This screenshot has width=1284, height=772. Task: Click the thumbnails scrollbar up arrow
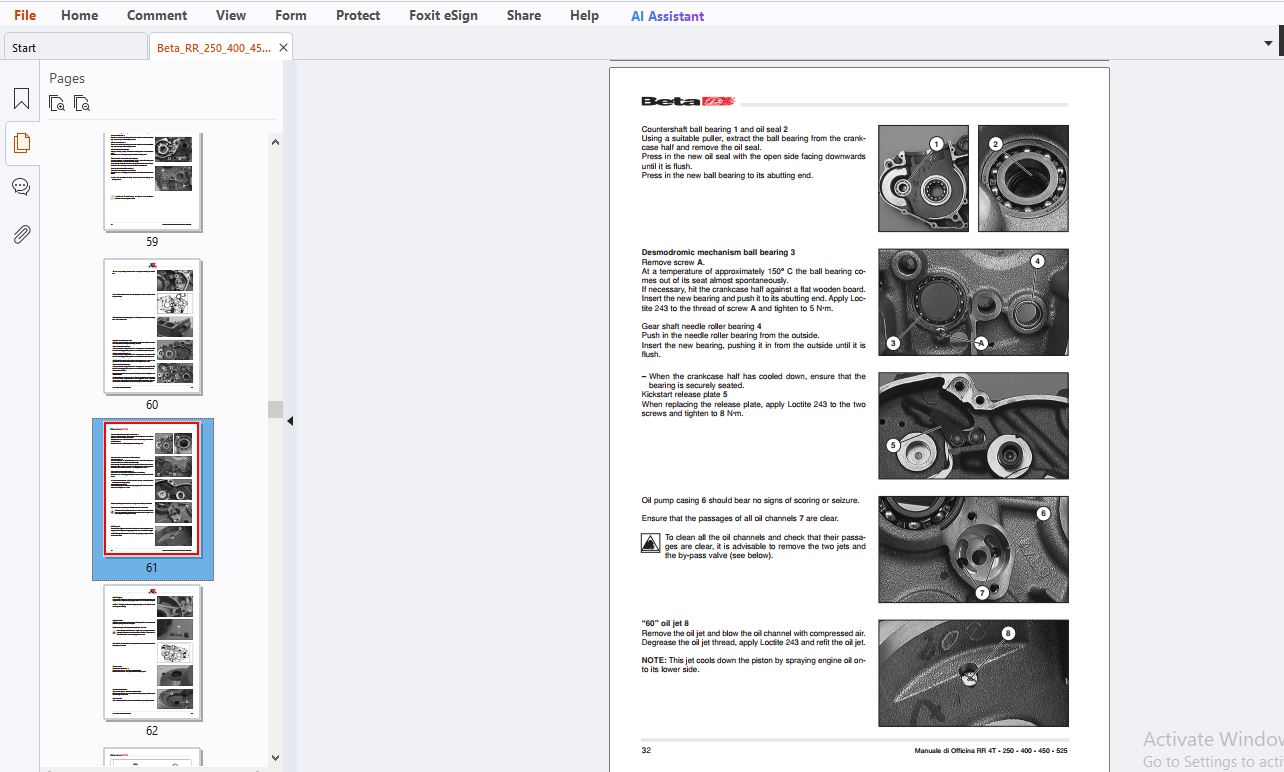(x=275, y=142)
